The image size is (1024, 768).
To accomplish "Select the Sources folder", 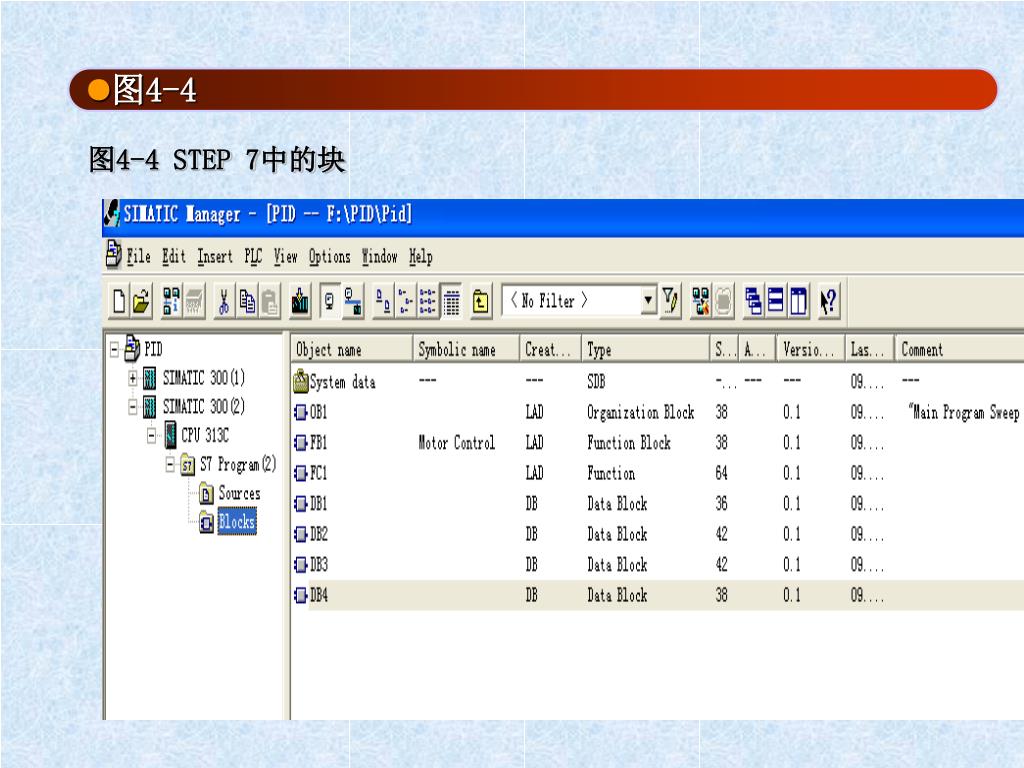I will click(239, 493).
